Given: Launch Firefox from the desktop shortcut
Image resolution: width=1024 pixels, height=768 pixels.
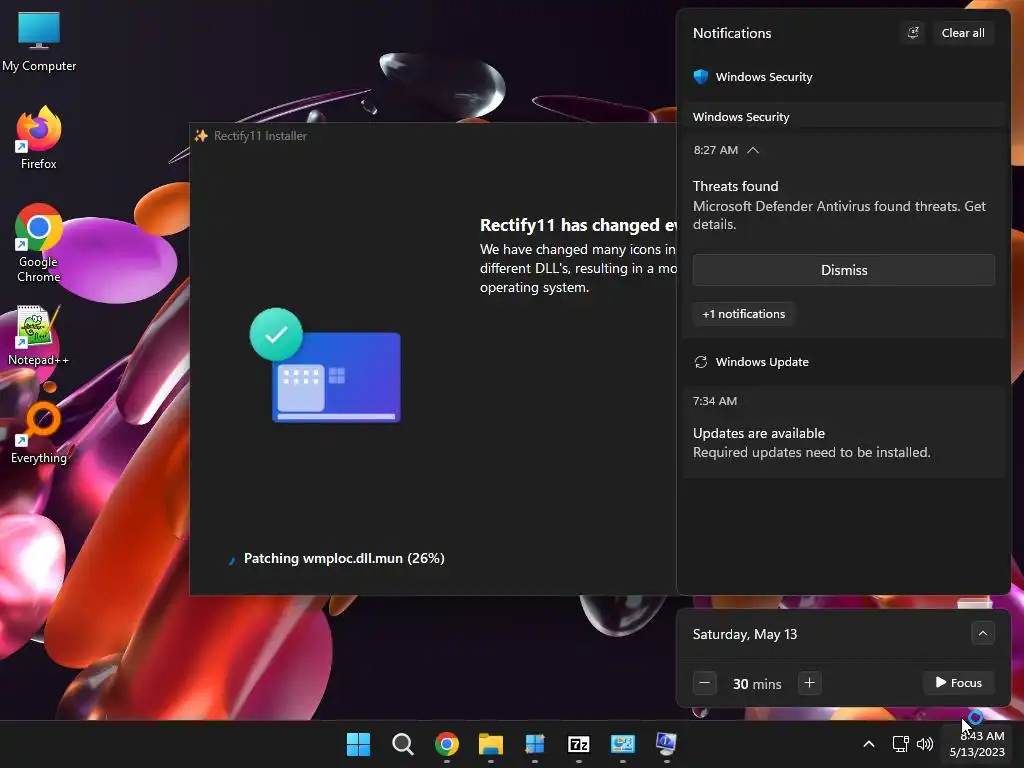Looking at the screenshot, I should tap(39, 138).
